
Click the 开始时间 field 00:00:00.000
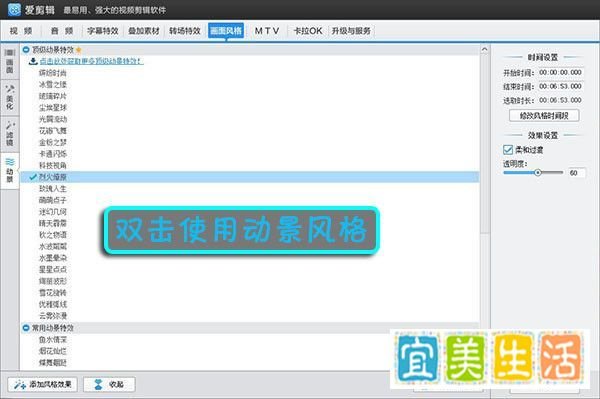click(560, 72)
